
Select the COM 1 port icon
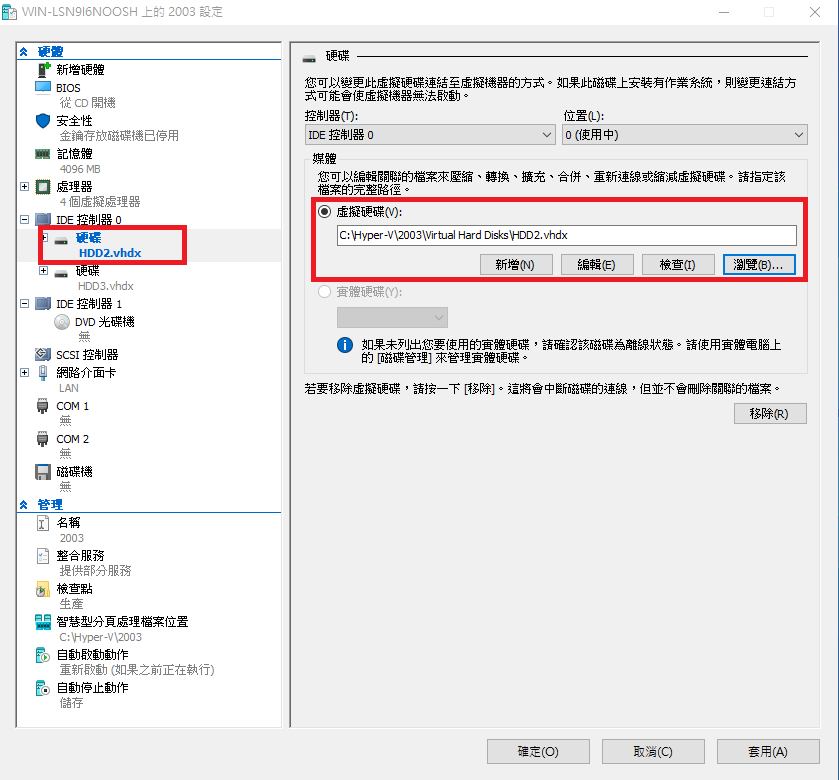pyautogui.click(x=43, y=406)
